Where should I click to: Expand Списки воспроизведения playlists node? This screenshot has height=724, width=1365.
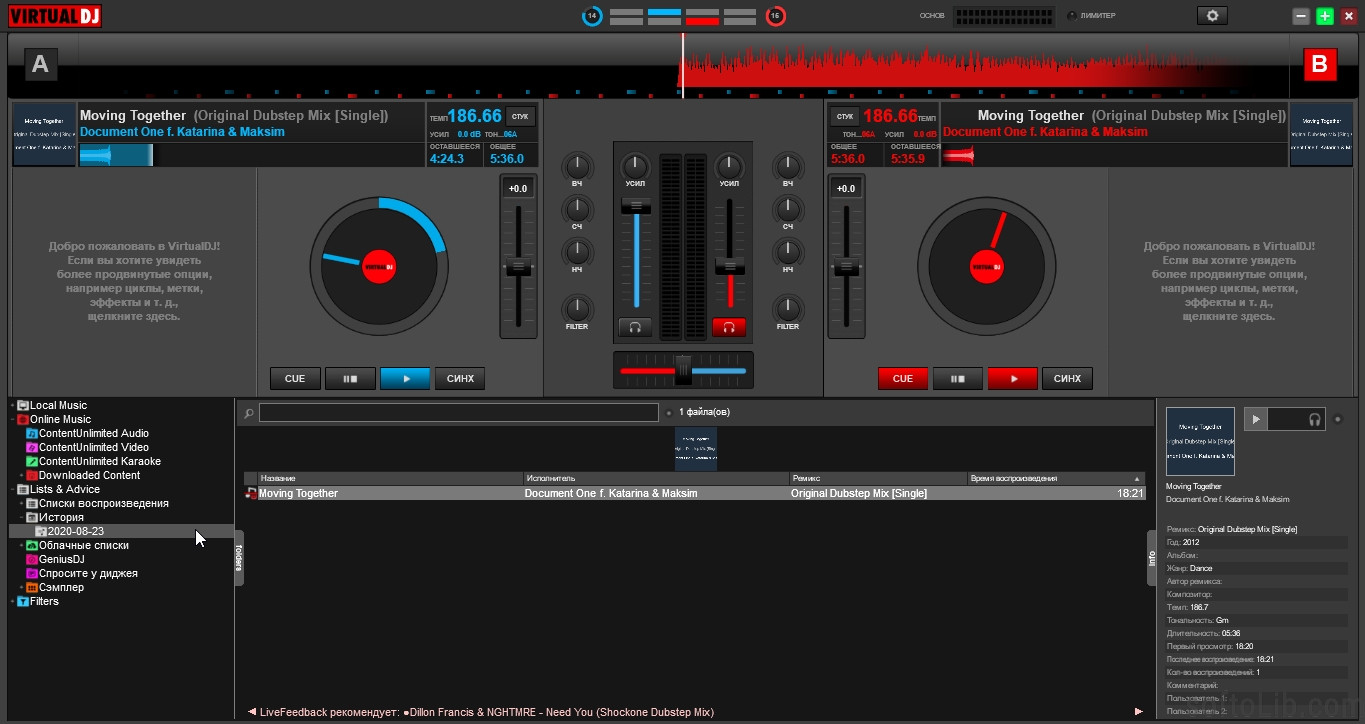21,503
